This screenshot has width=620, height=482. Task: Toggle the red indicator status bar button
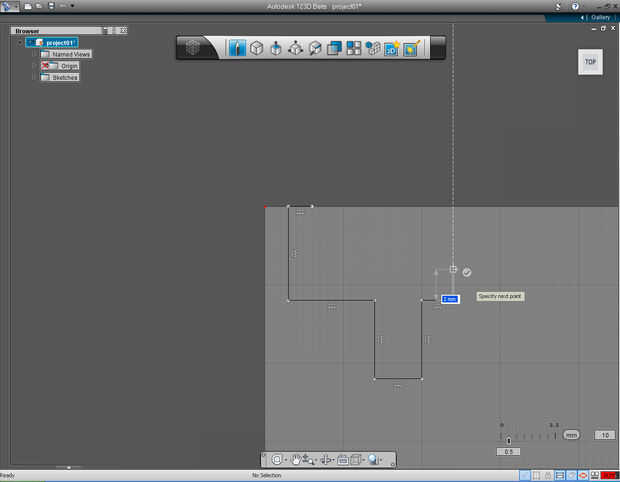(x=609, y=475)
